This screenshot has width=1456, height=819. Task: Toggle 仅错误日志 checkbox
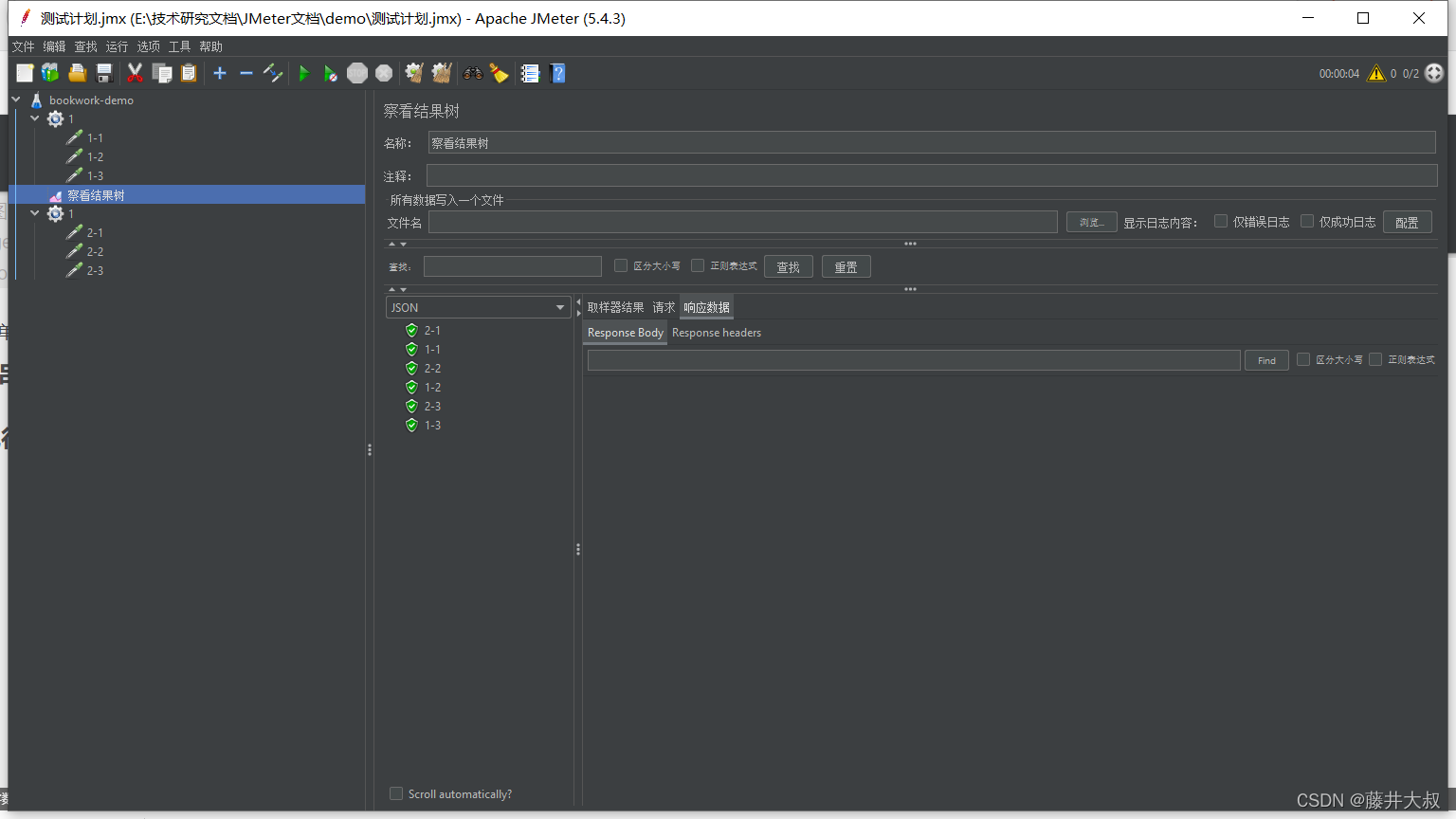(x=1221, y=221)
